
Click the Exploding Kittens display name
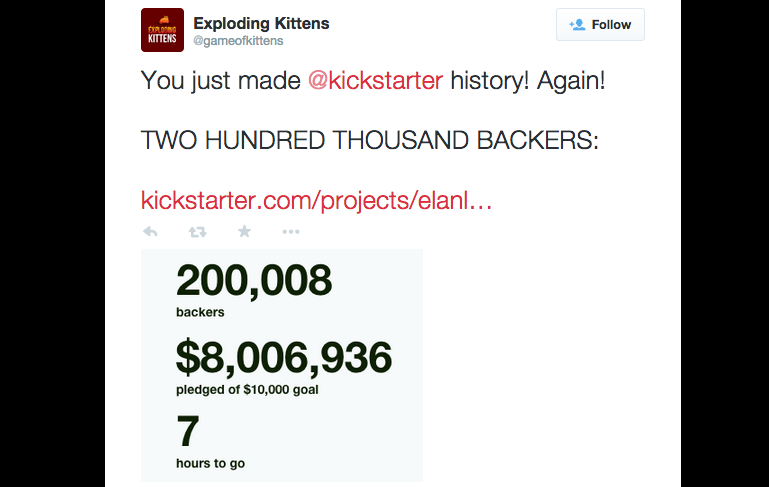261,23
